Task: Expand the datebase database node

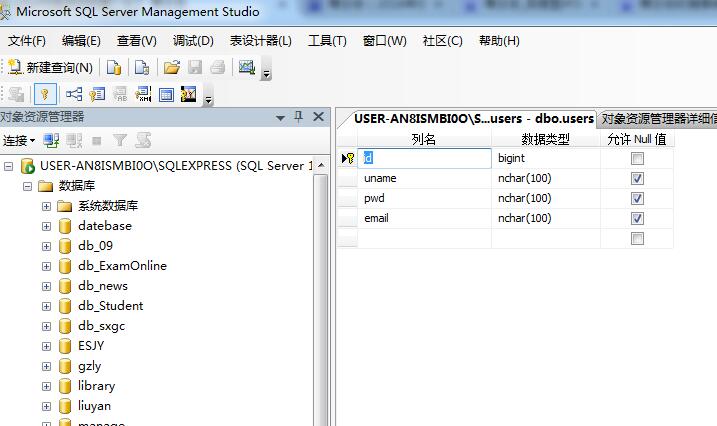Action: 46,226
